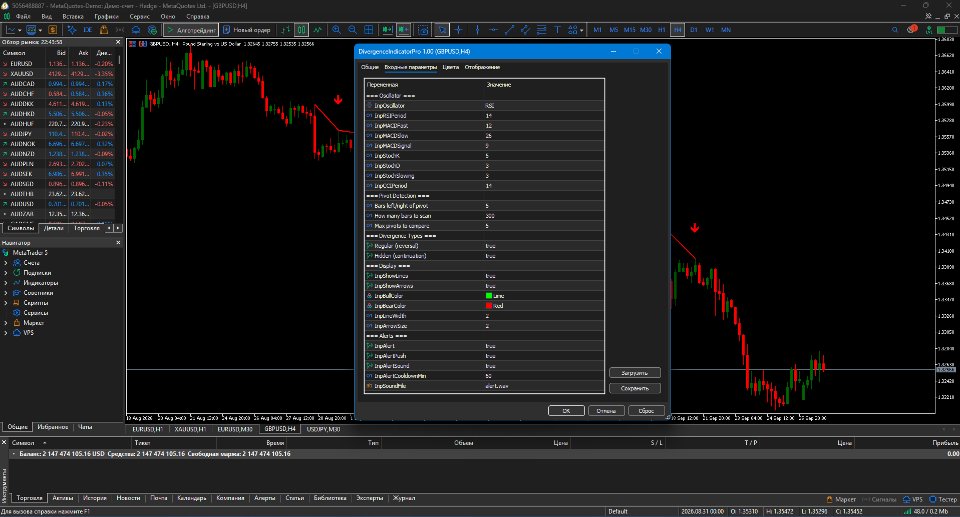Switch to the Отображение tab in dialog
The image size is (960, 517).
tap(482, 67)
